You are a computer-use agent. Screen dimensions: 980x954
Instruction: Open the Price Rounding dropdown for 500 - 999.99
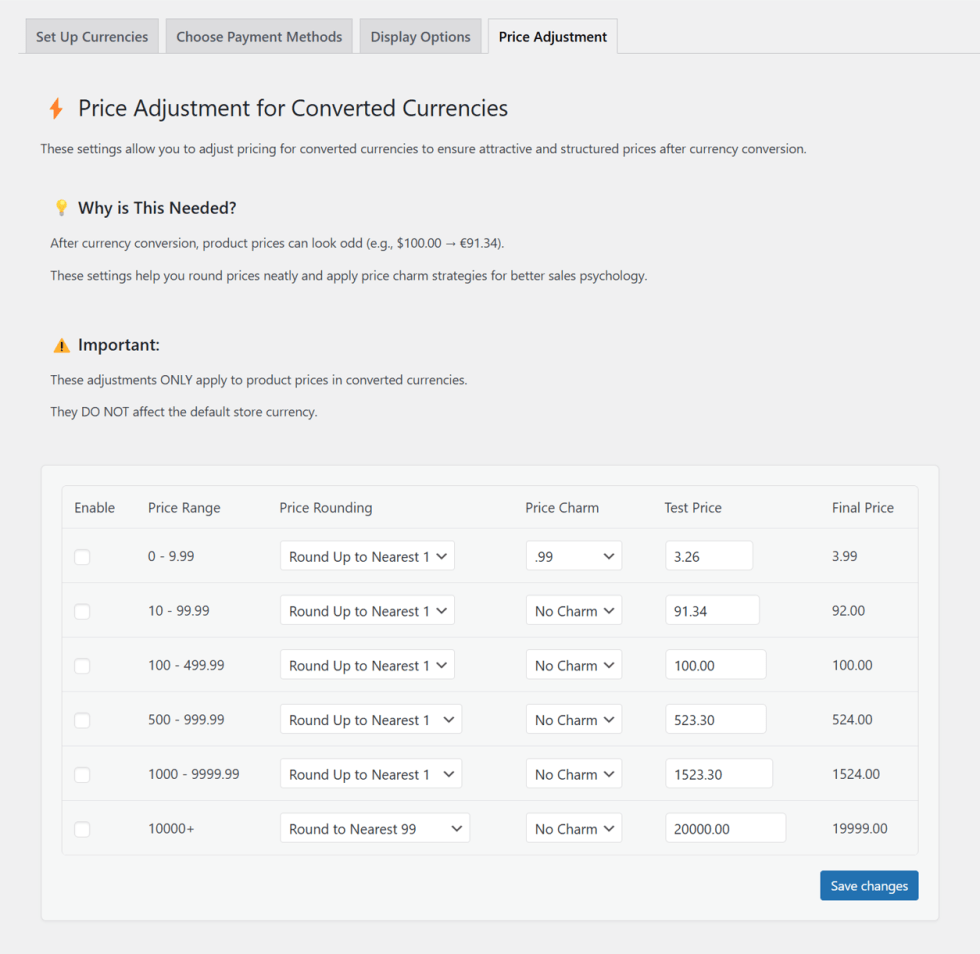click(371, 719)
